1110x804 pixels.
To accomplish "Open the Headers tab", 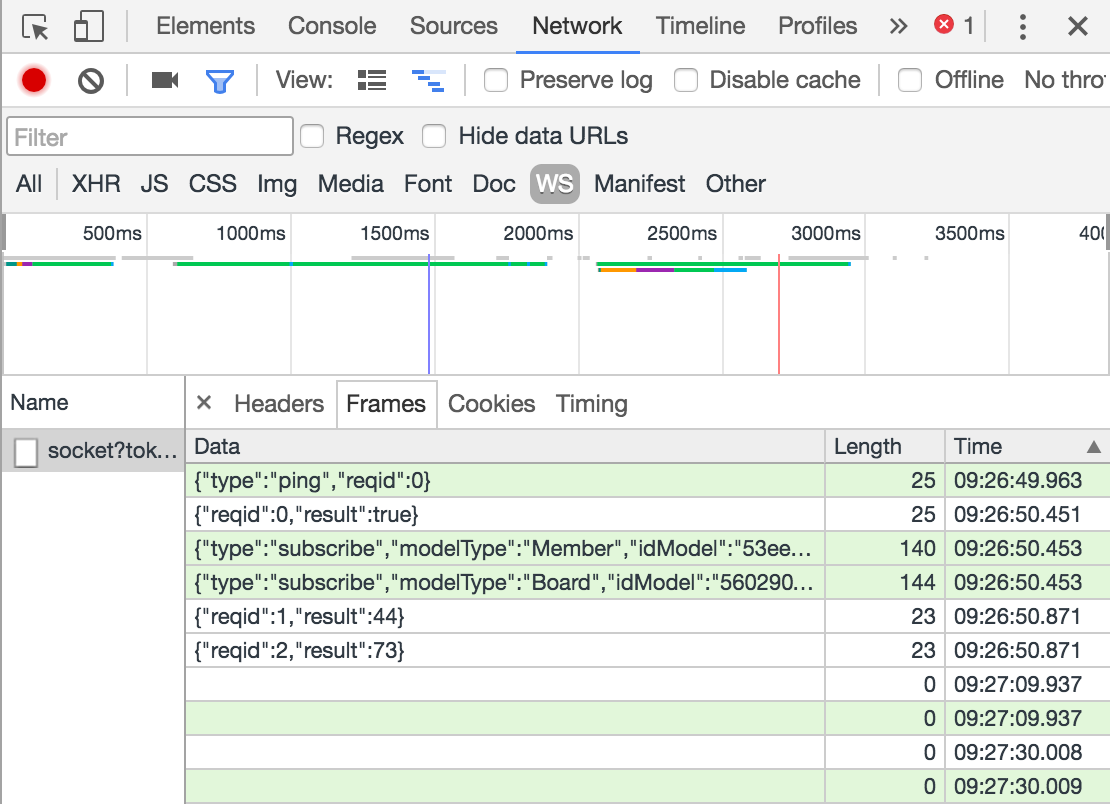I will (x=279, y=404).
